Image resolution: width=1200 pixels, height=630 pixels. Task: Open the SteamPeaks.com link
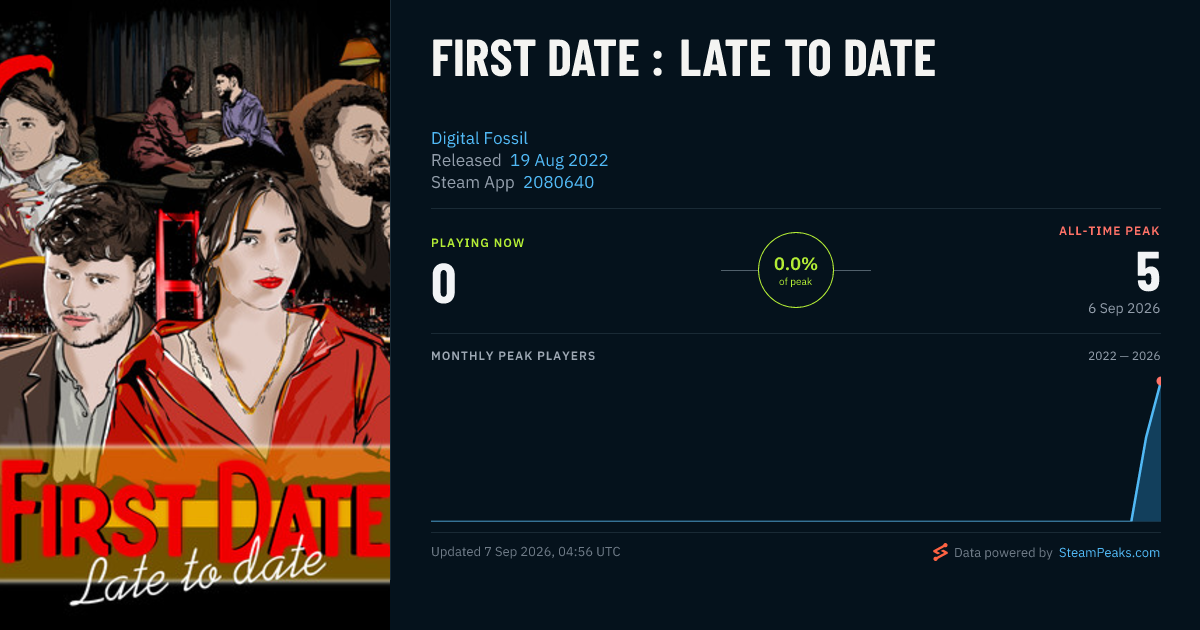pos(1109,552)
